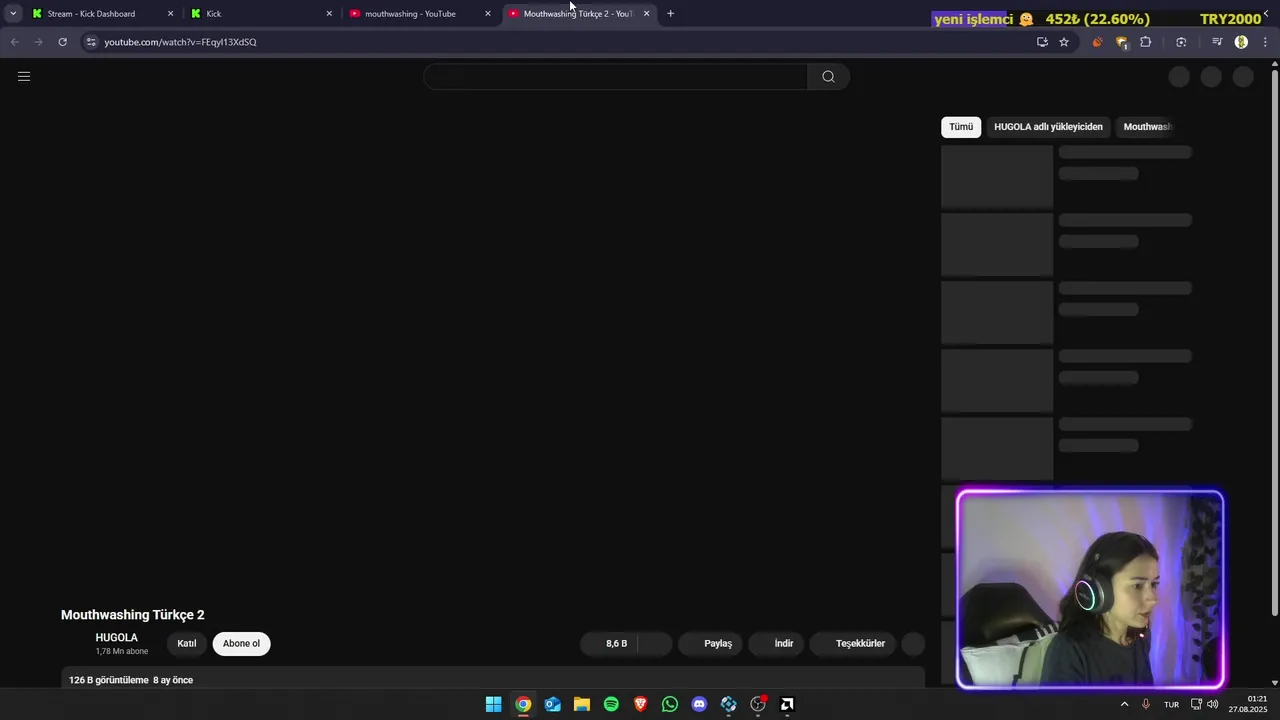Click the Abone ol subscribe button

241,644
